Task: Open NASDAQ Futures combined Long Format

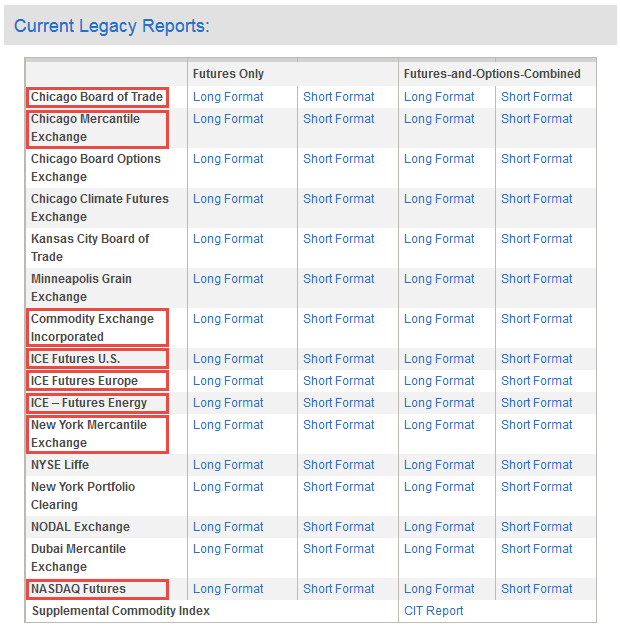Action: [439, 589]
